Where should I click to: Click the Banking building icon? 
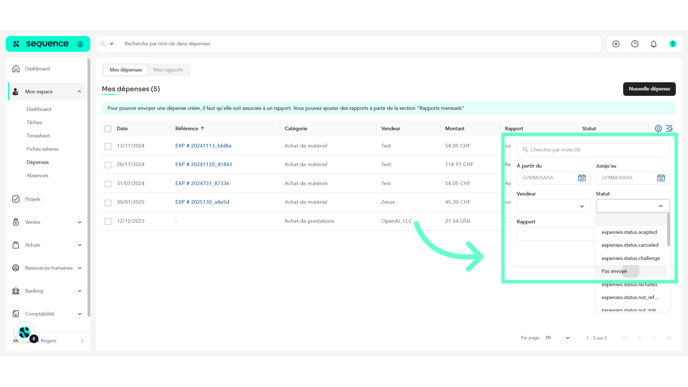pyautogui.click(x=16, y=291)
